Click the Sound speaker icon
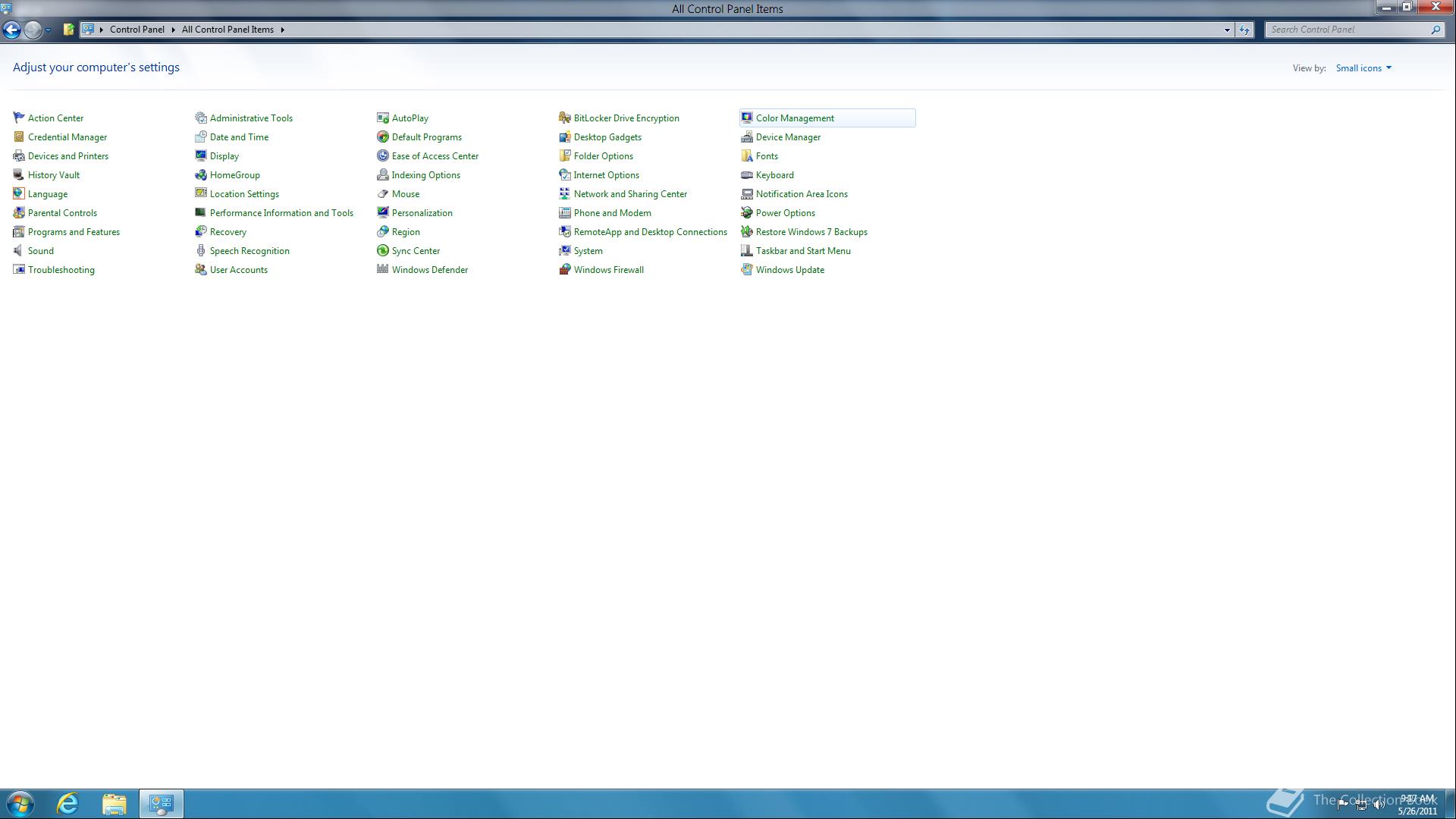Viewport: 1456px width, 819px height. click(19, 250)
